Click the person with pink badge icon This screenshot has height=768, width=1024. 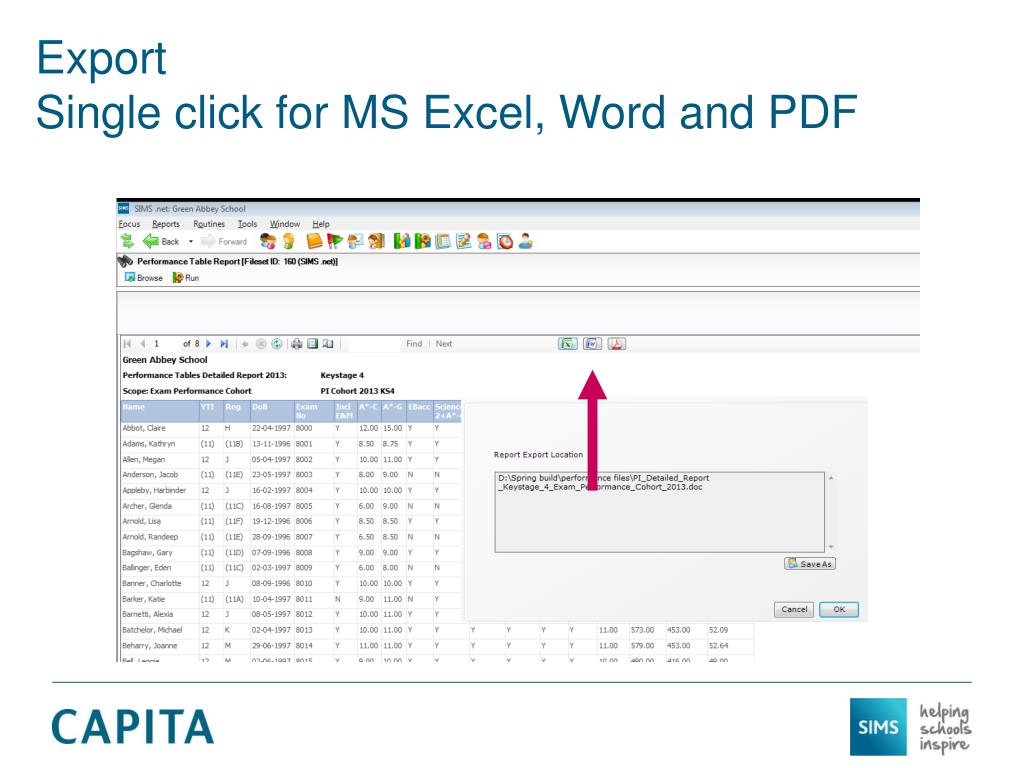[484, 241]
